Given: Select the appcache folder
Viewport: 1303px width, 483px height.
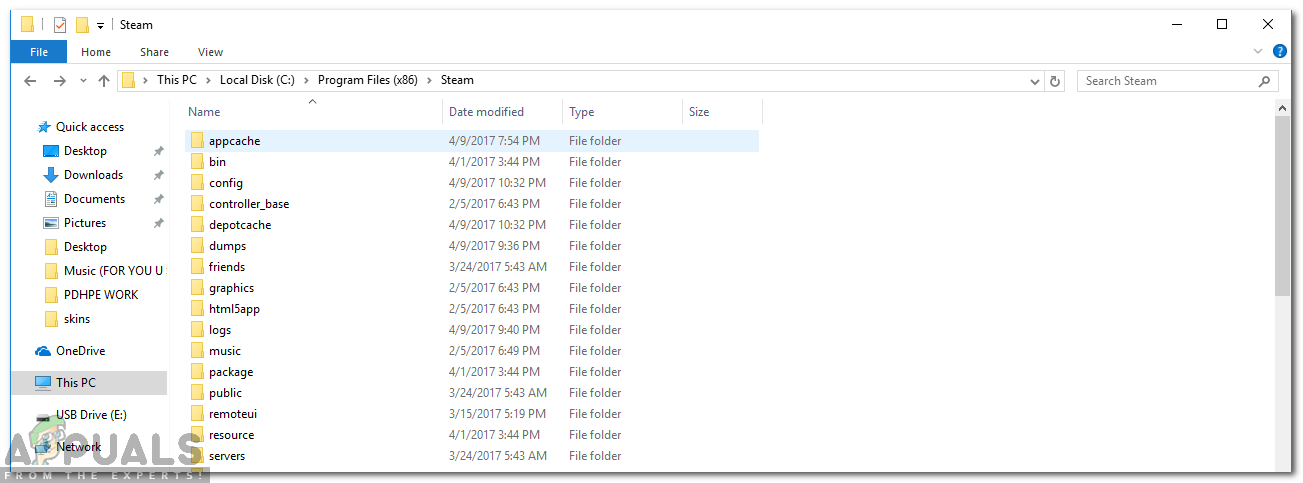Looking at the screenshot, I should pyautogui.click(x=234, y=141).
